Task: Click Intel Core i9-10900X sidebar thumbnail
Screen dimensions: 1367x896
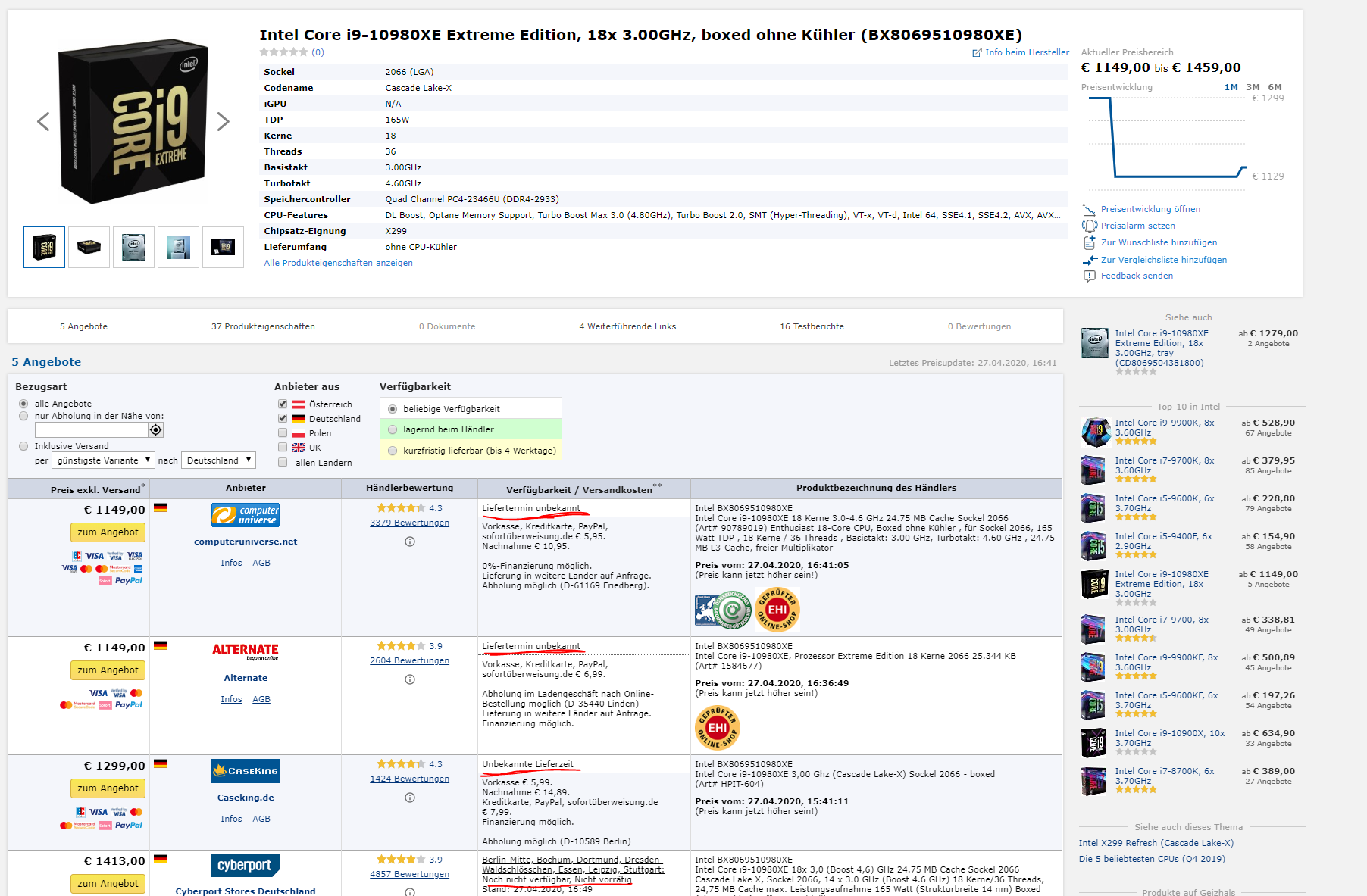Action: 1095,743
